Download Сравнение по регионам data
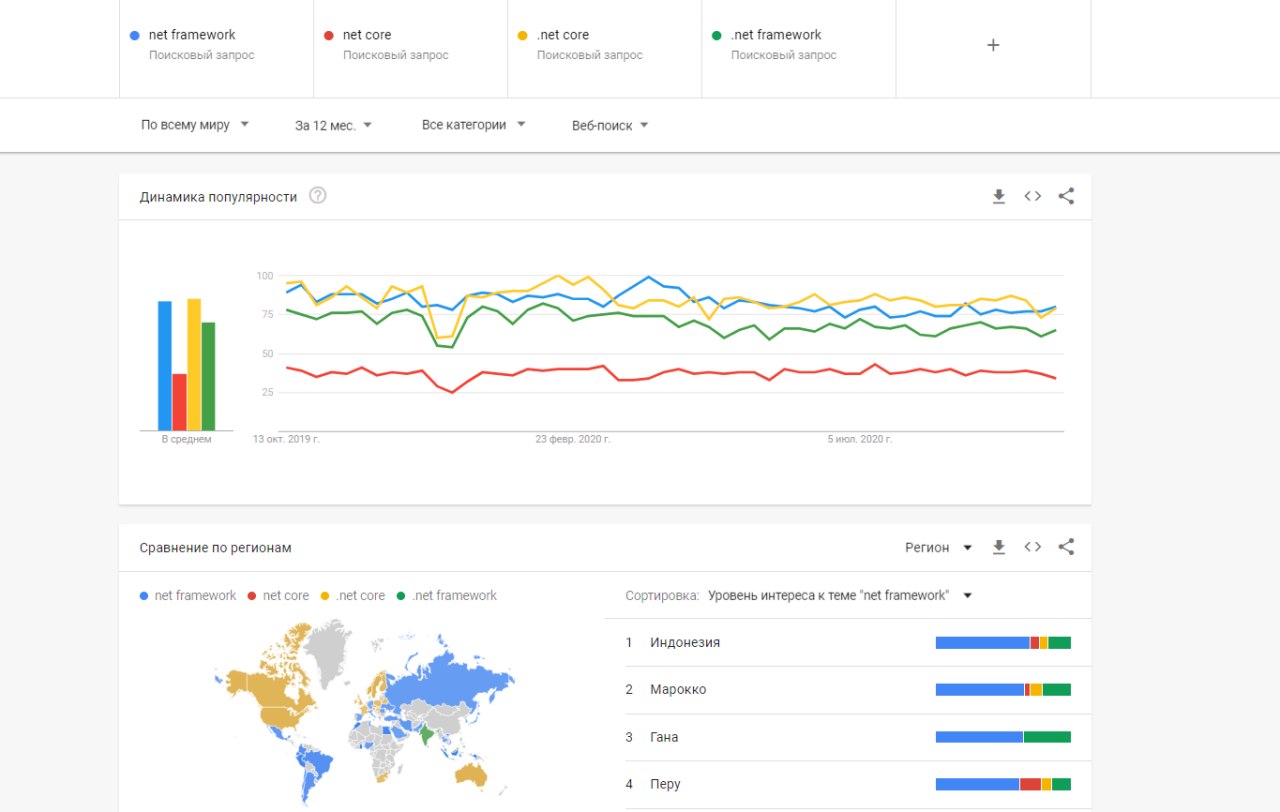 (998, 548)
